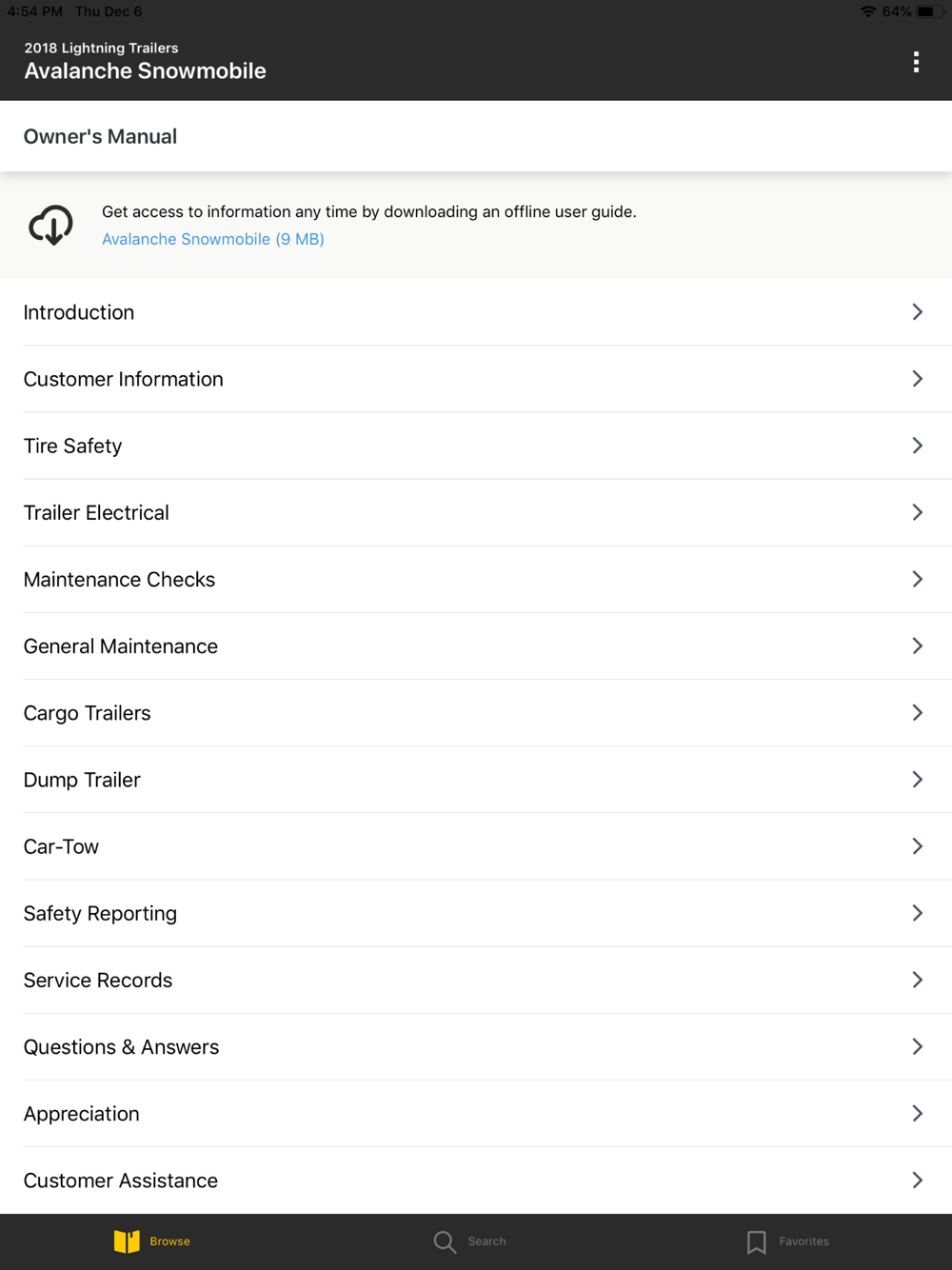Open Questions & Answers section
This screenshot has height=1270, width=952.
click(121, 1047)
